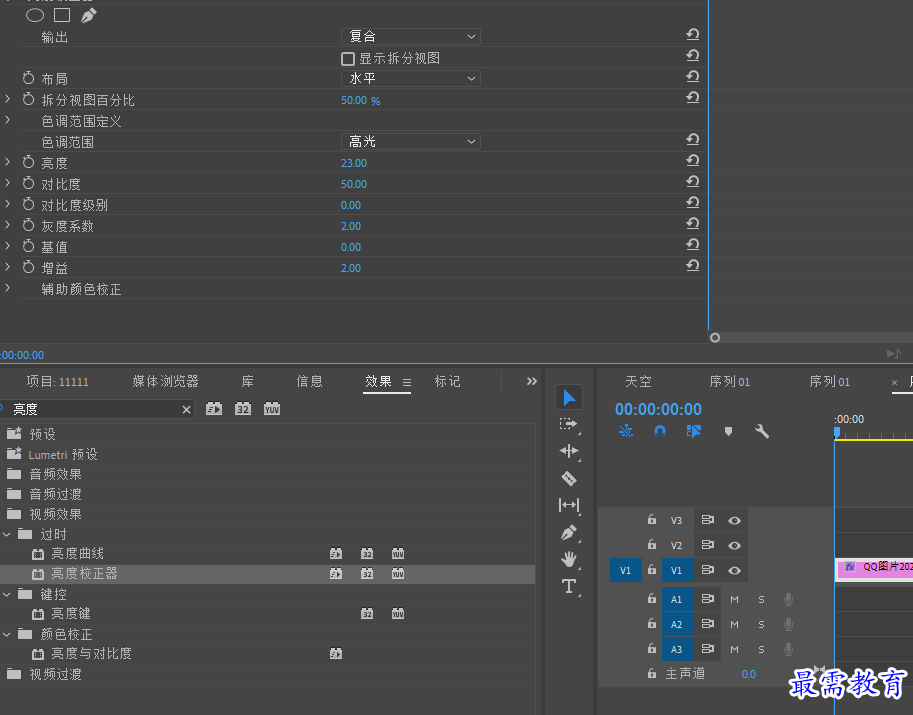This screenshot has height=715, width=913.
Task: Toggle animation stopwatch for 亮度
Action: click(x=29, y=162)
